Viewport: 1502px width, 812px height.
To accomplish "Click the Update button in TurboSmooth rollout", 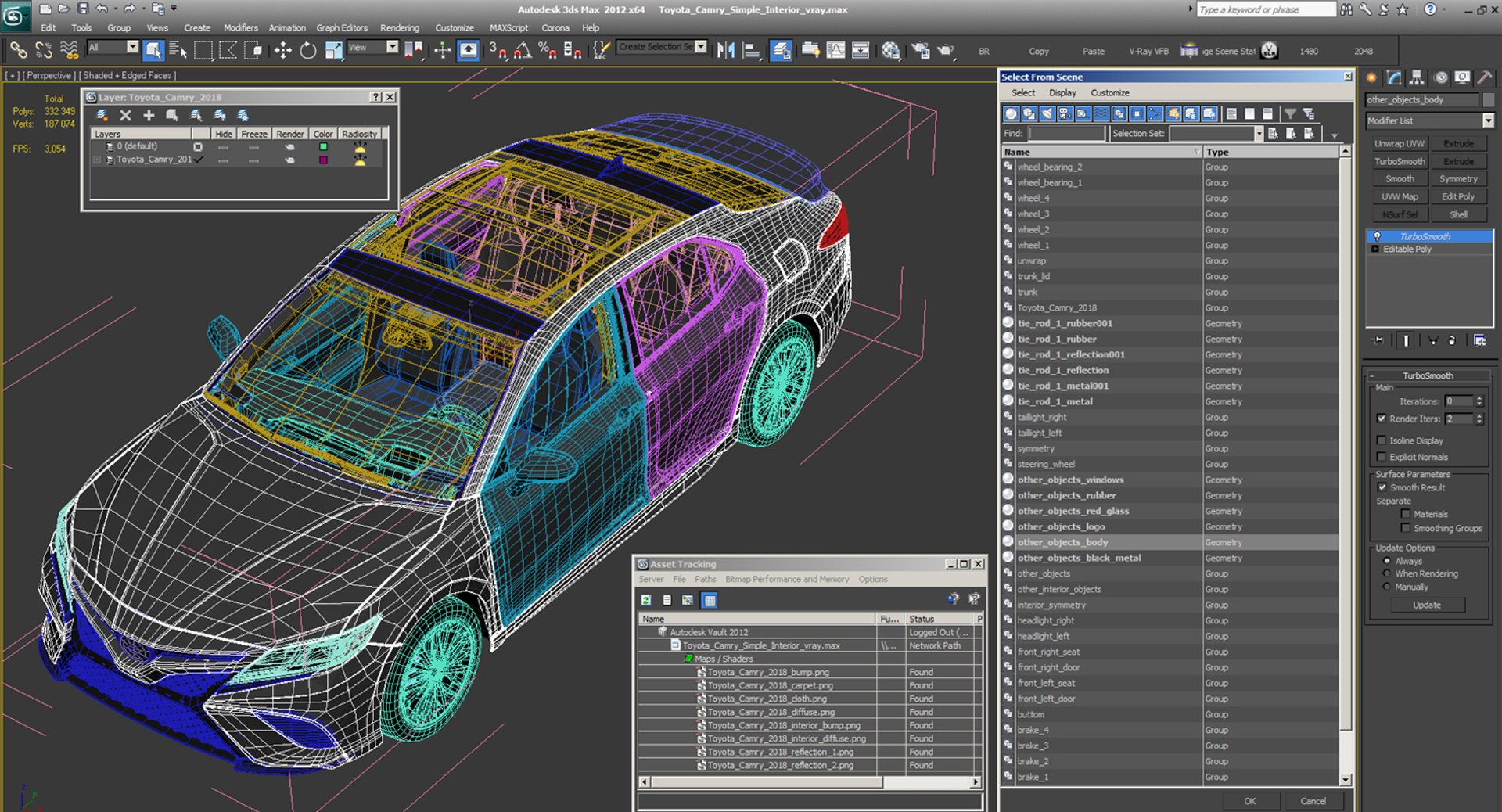I will coord(1427,605).
